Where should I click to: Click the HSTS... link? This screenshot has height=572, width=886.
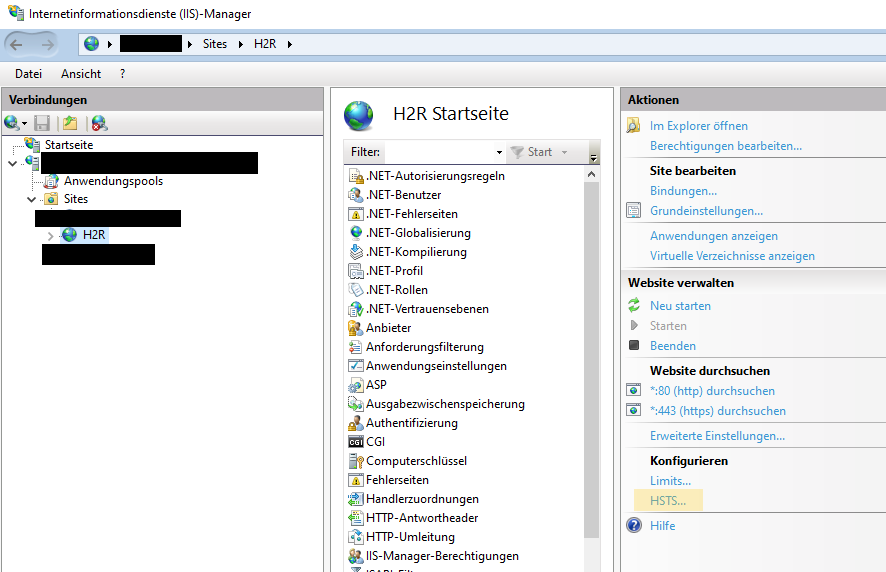(668, 501)
